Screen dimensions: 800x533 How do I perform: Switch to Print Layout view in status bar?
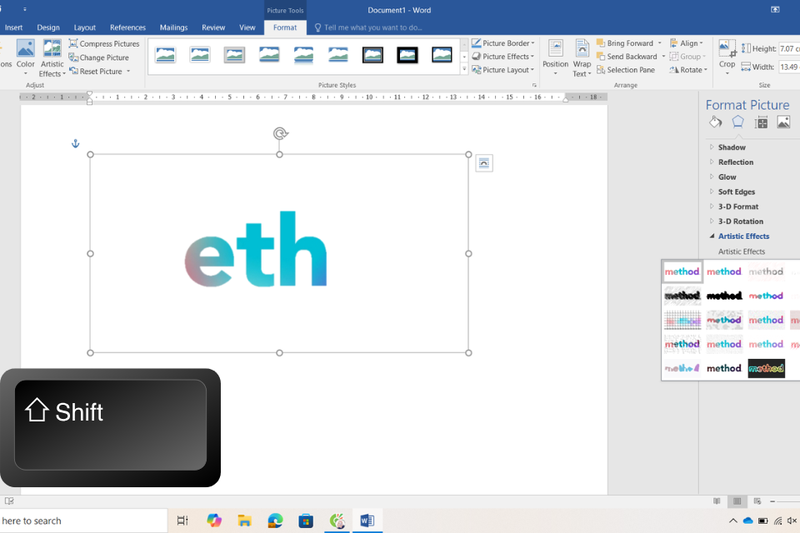[x=737, y=501]
